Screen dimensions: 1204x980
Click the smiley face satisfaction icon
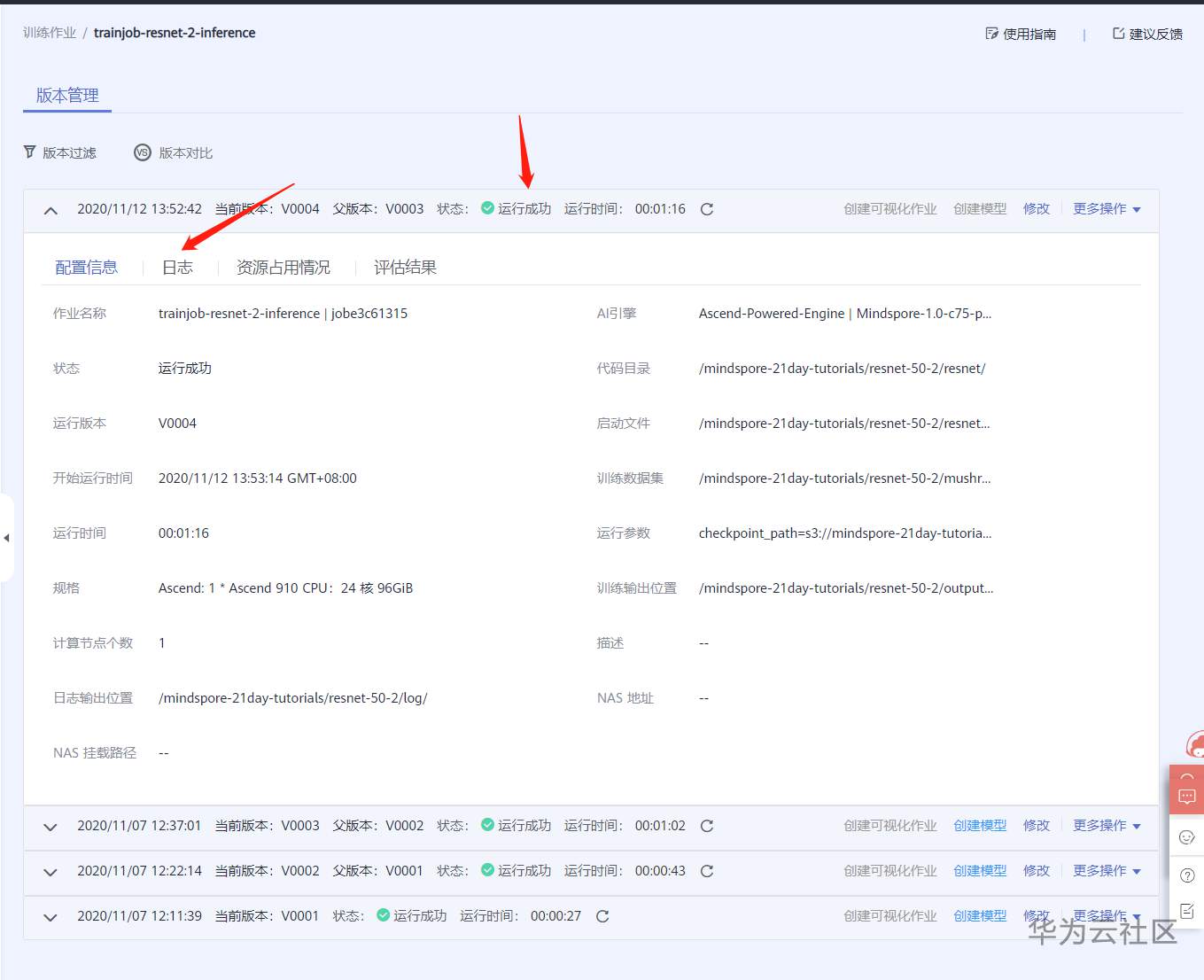1187,837
